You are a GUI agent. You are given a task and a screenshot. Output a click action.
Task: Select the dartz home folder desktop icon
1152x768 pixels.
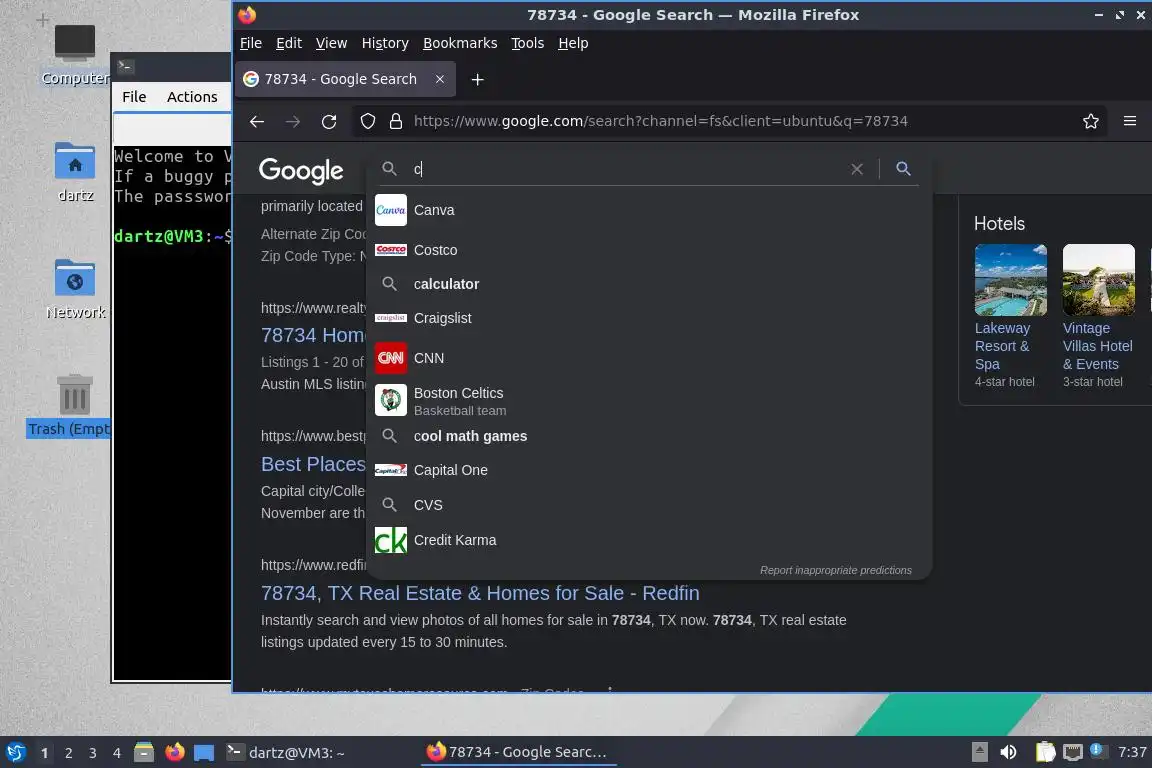coord(75,173)
